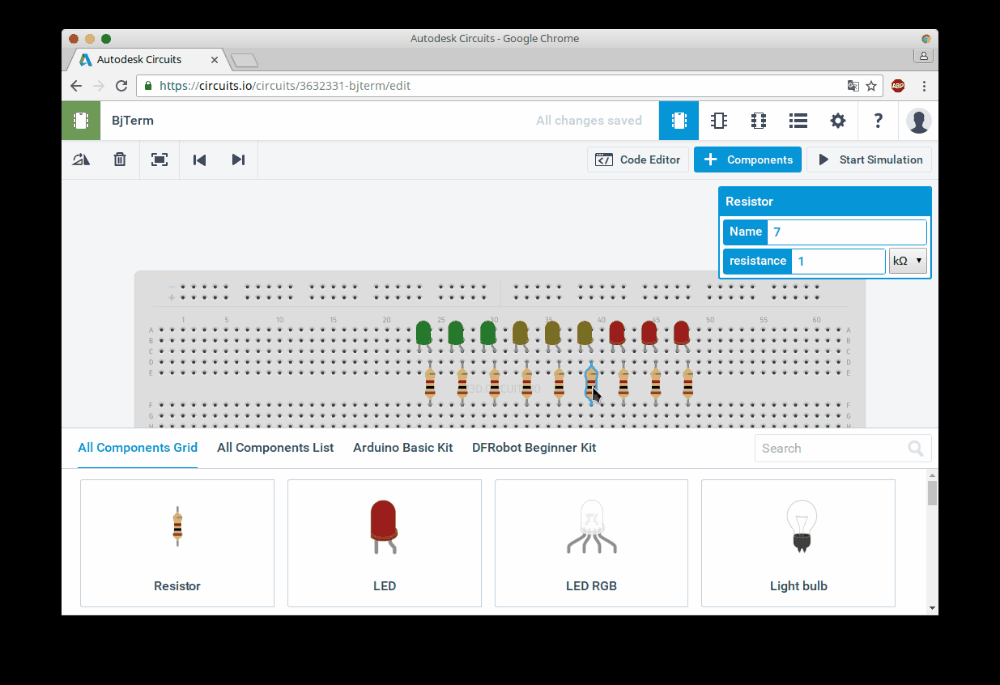This screenshot has height=685, width=1000.
Task: Click scrollbar up arrow in components panel
Action: point(932,475)
